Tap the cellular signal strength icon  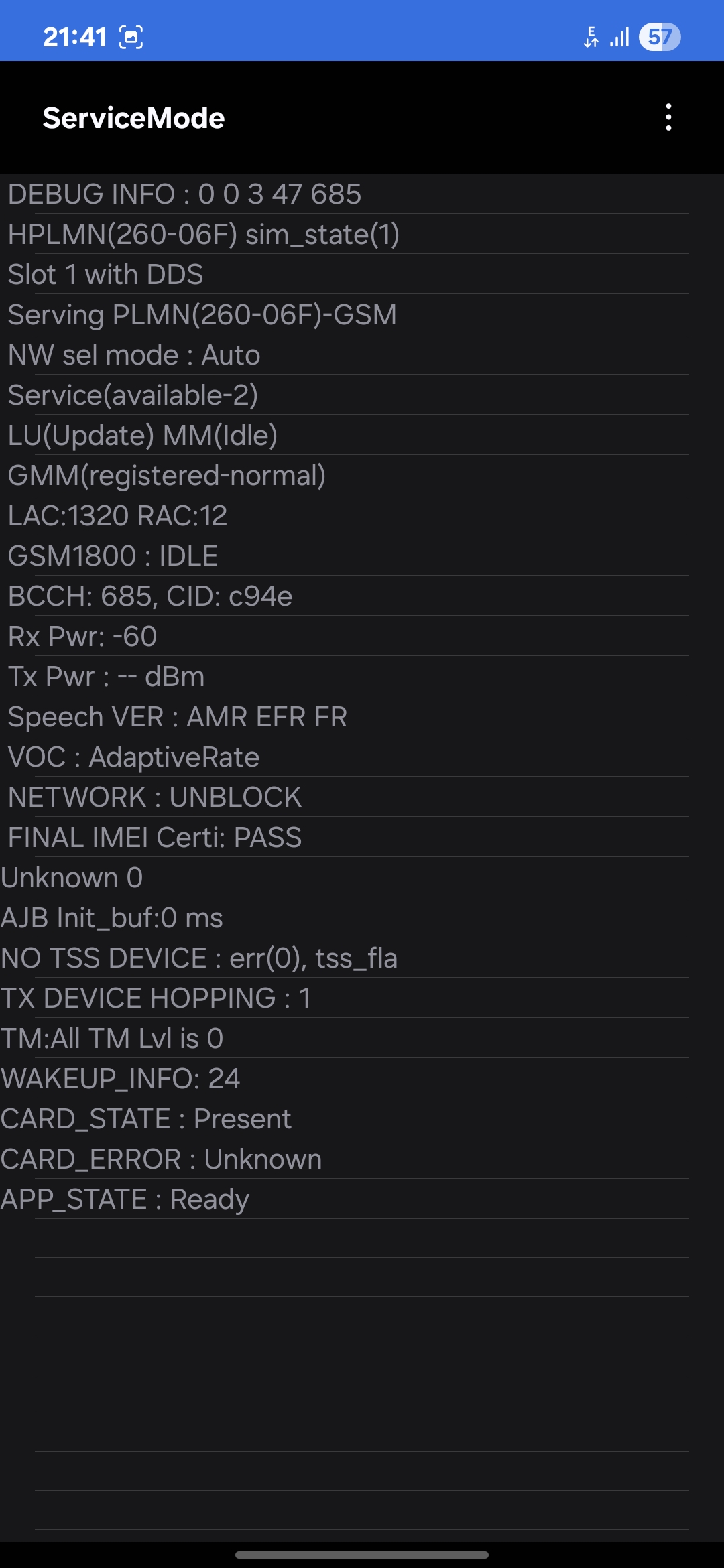click(620, 37)
